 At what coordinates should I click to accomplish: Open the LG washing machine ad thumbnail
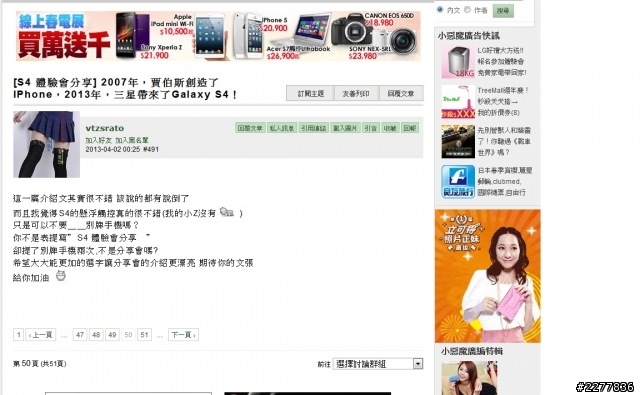tap(458, 62)
